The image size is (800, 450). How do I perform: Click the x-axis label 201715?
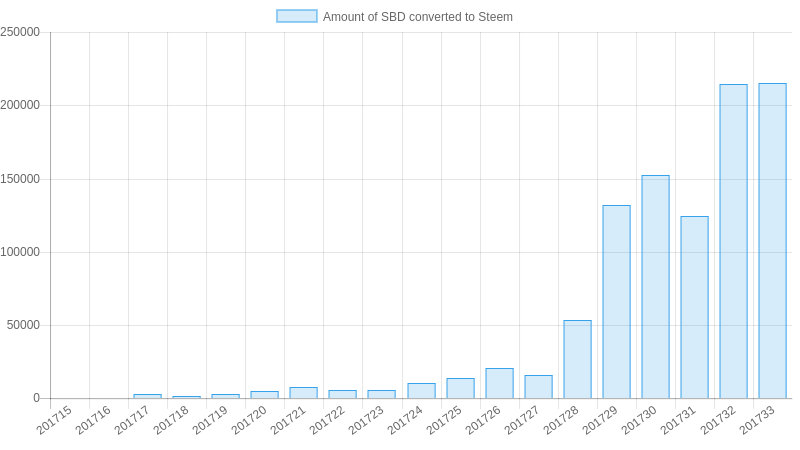(54, 420)
